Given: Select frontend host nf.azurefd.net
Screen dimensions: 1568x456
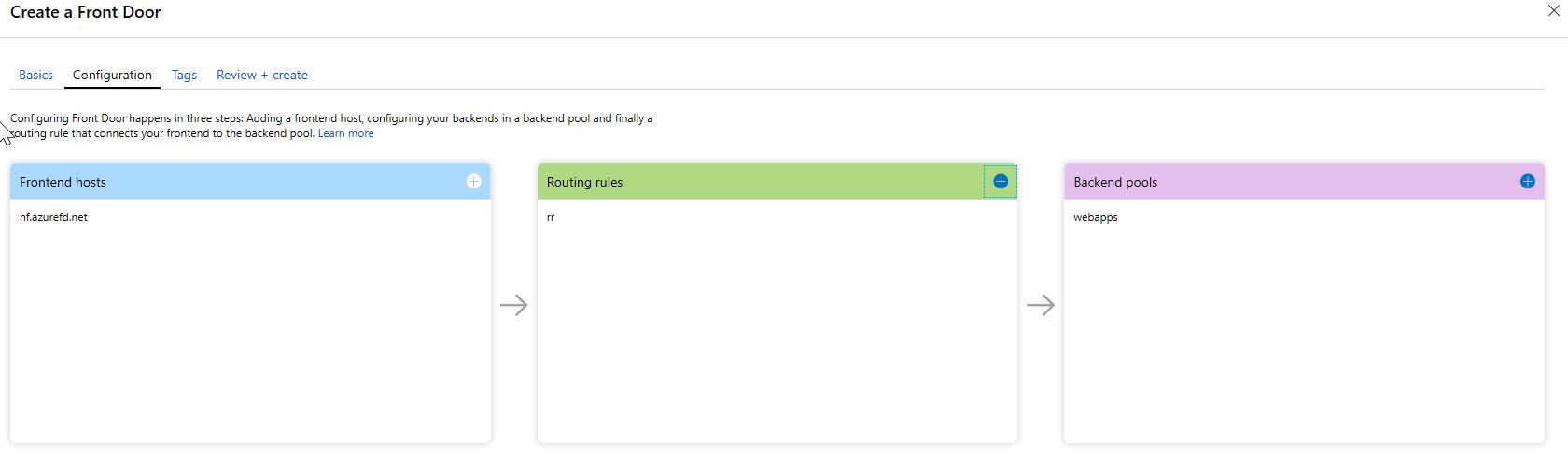Looking at the screenshot, I should 53,217.
